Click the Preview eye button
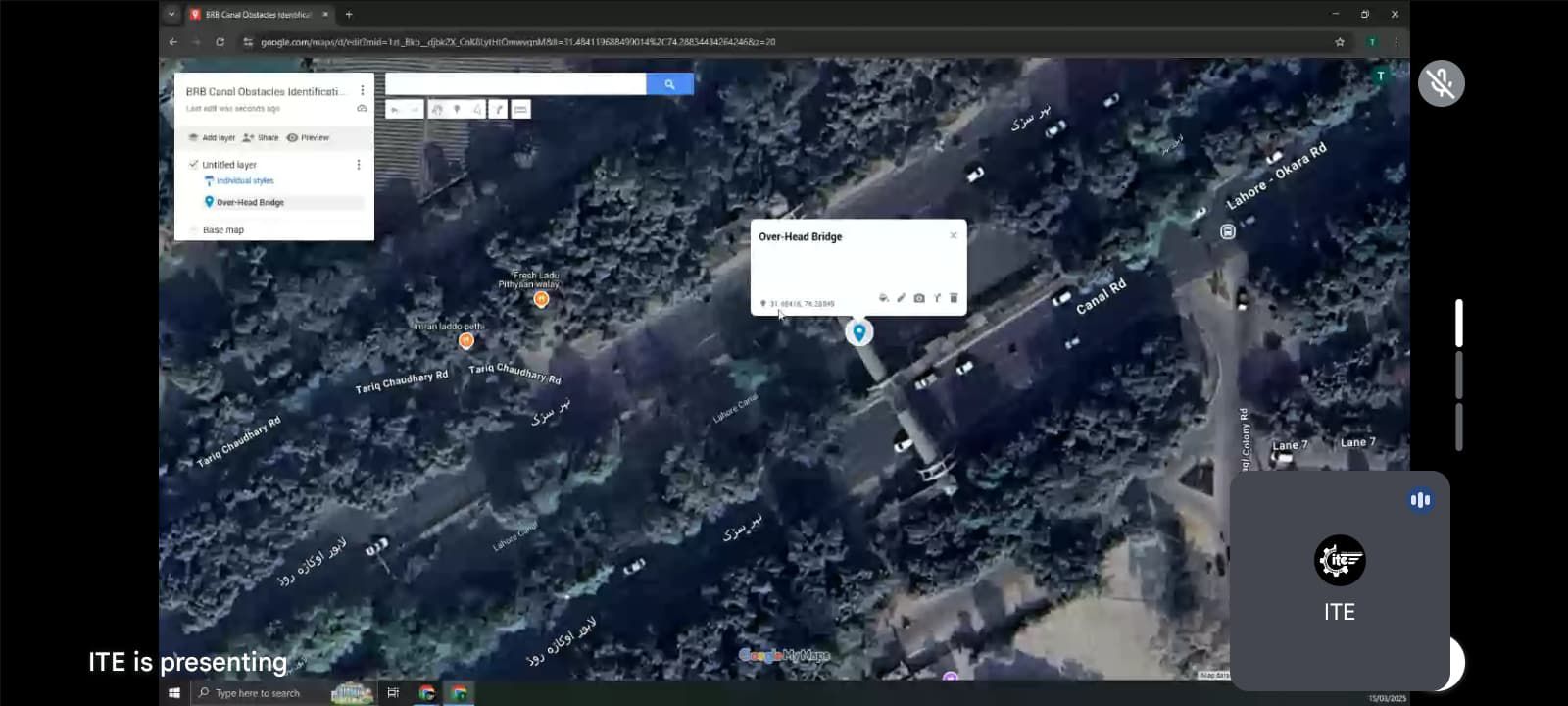 click(x=308, y=138)
